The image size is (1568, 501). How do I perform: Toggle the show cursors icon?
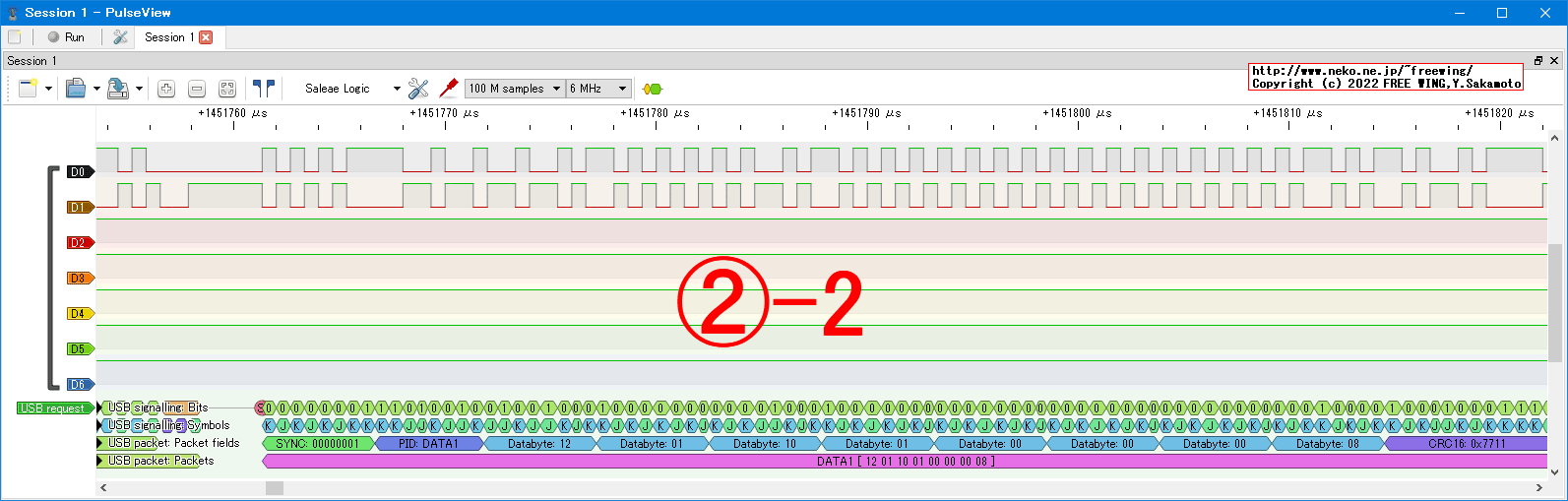point(264,89)
